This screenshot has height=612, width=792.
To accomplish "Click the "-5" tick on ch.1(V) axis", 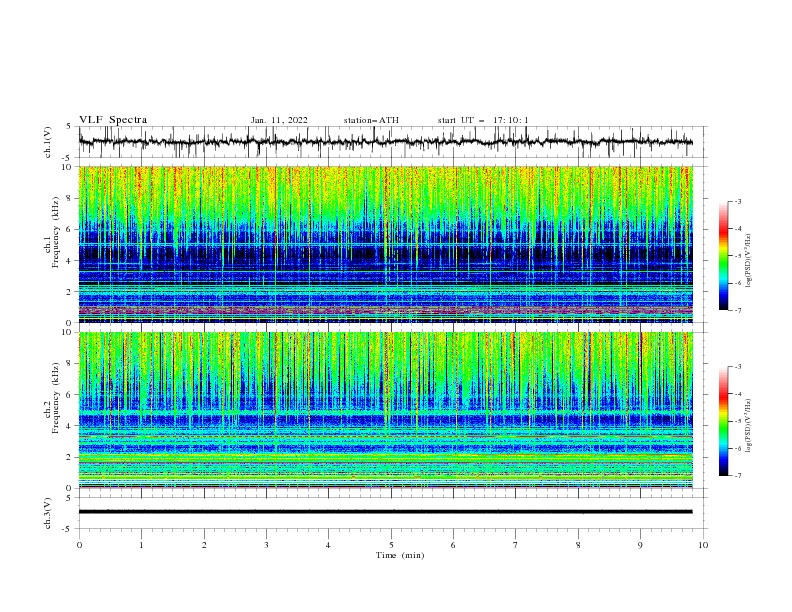I will tap(68, 158).
